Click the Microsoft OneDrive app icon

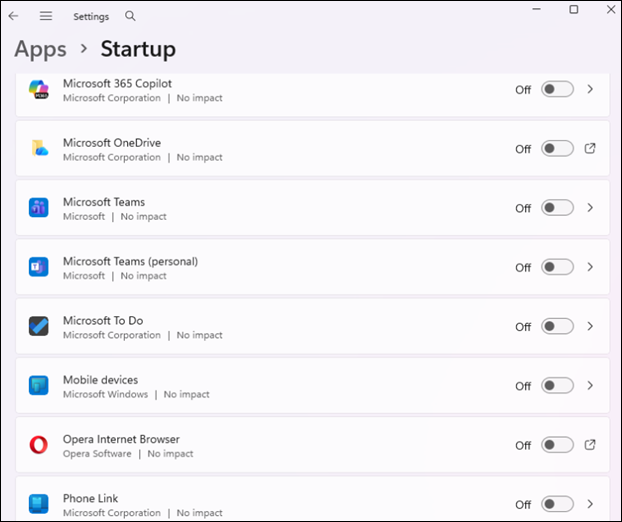[38, 148]
